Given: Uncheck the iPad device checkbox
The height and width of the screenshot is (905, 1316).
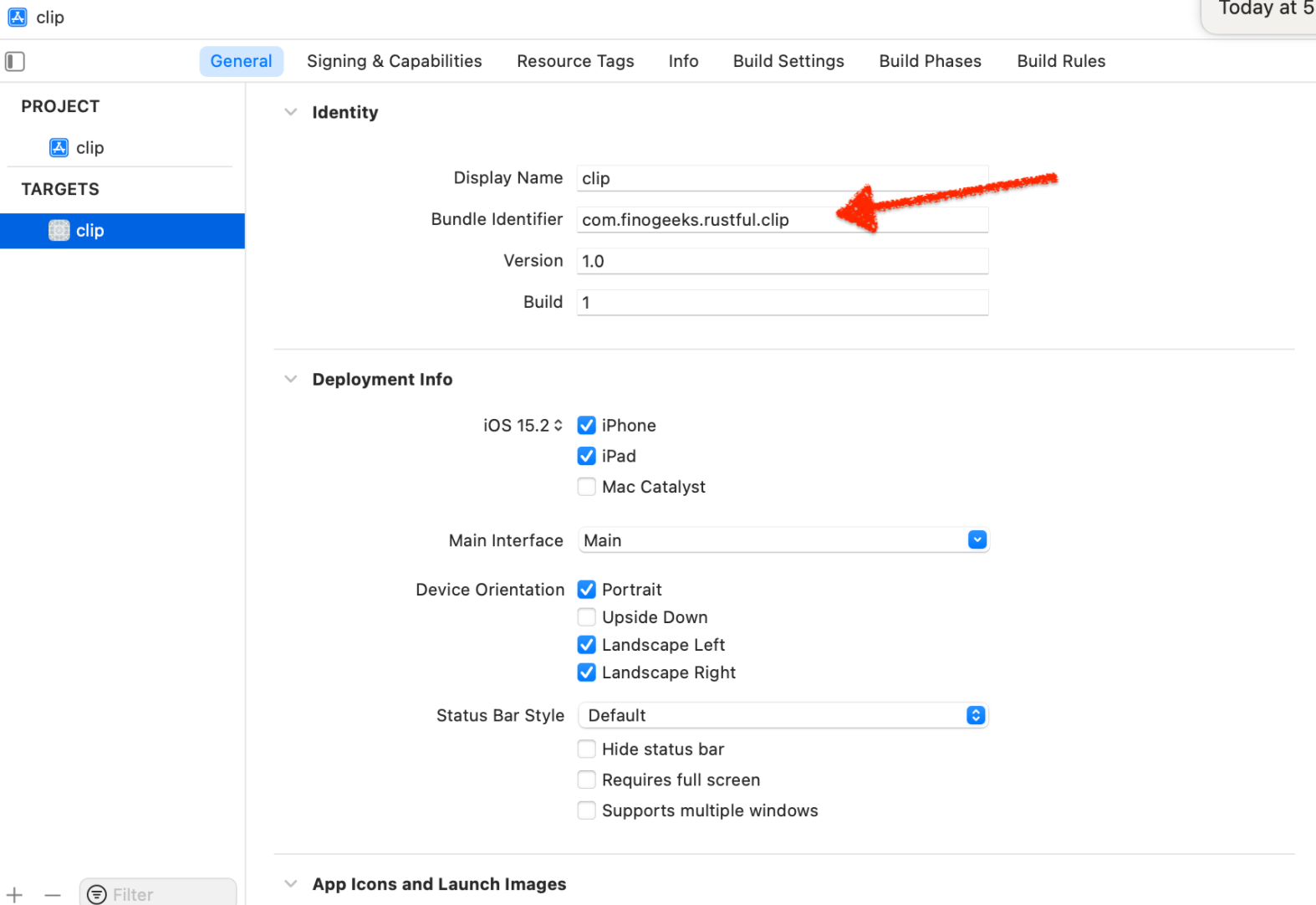Looking at the screenshot, I should (x=587, y=456).
